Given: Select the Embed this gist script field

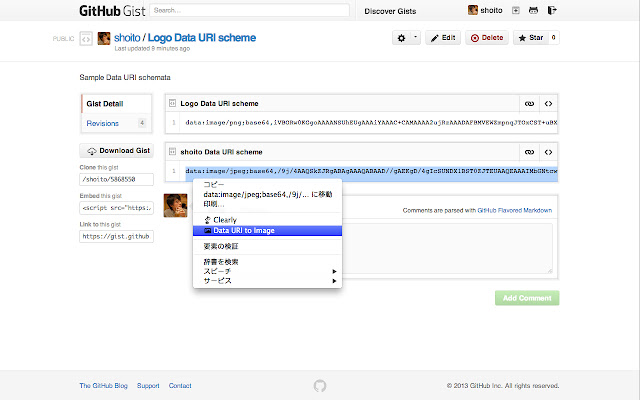Looking at the screenshot, I should click(117, 208).
